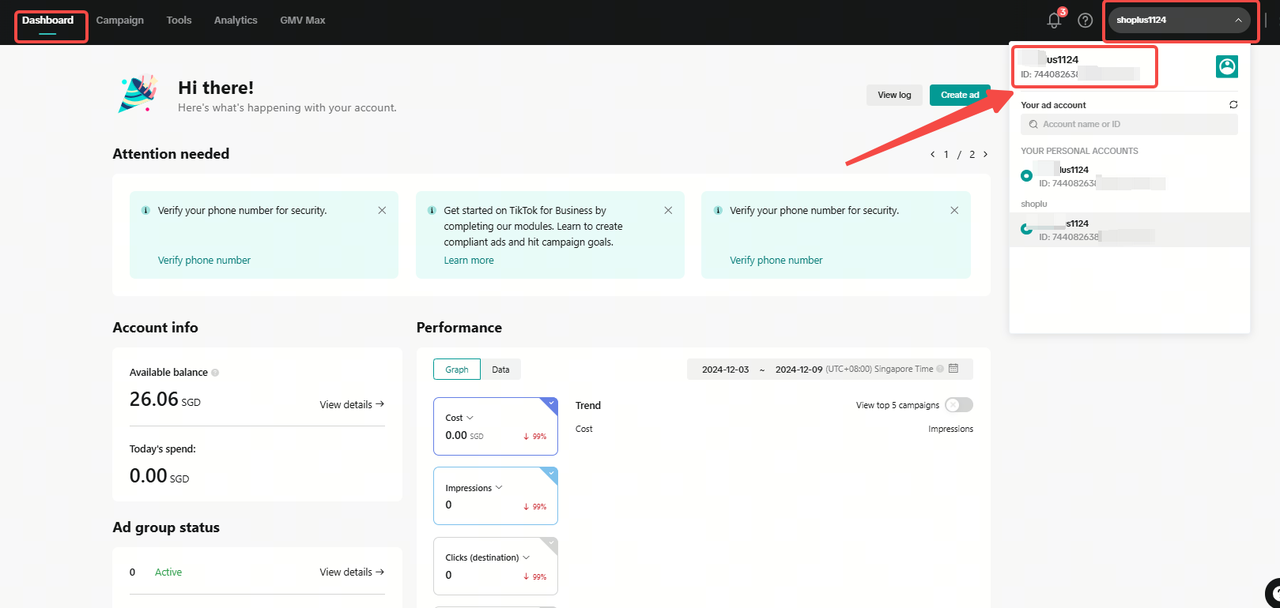Open the Learn more link

tap(468, 259)
